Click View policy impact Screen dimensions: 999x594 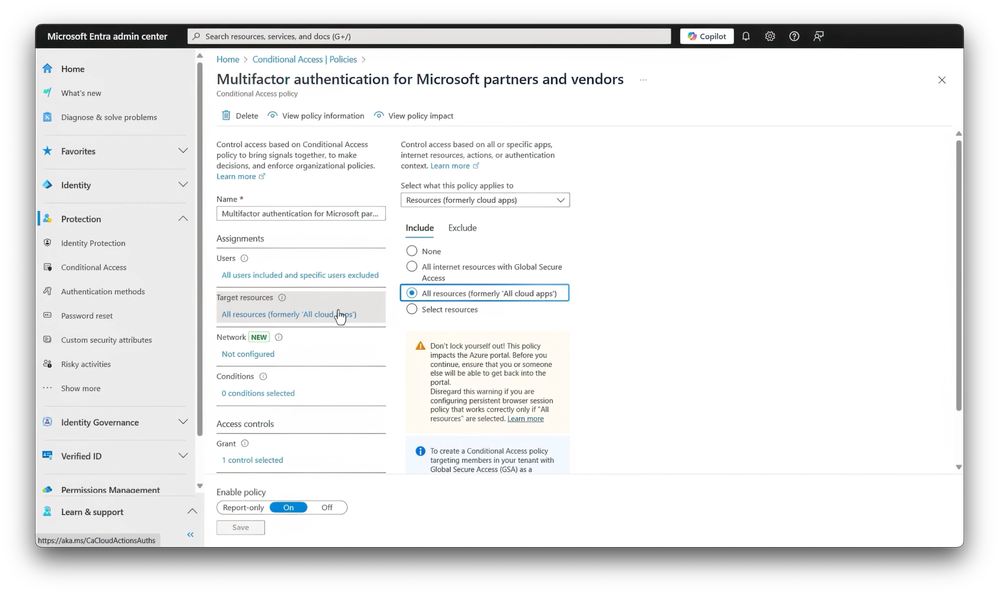coord(413,116)
